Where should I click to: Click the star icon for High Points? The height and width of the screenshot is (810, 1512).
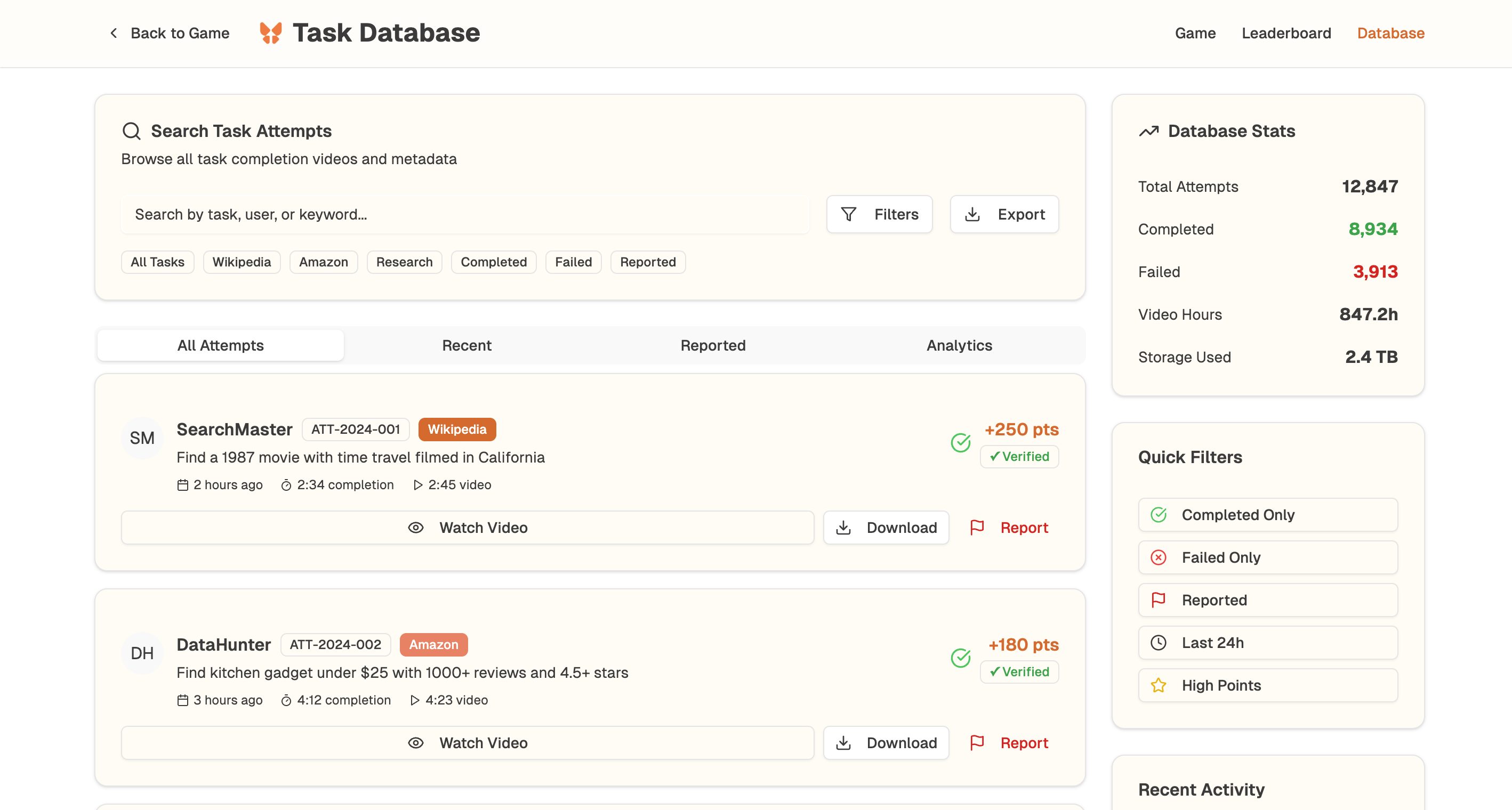click(x=1158, y=685)
